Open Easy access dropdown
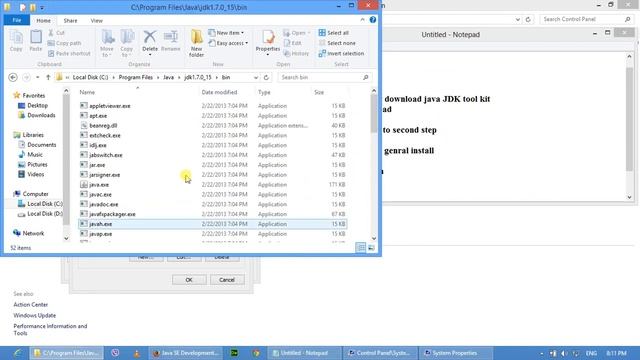This screenshot has height=360, width=640. [x=228, y=43]
